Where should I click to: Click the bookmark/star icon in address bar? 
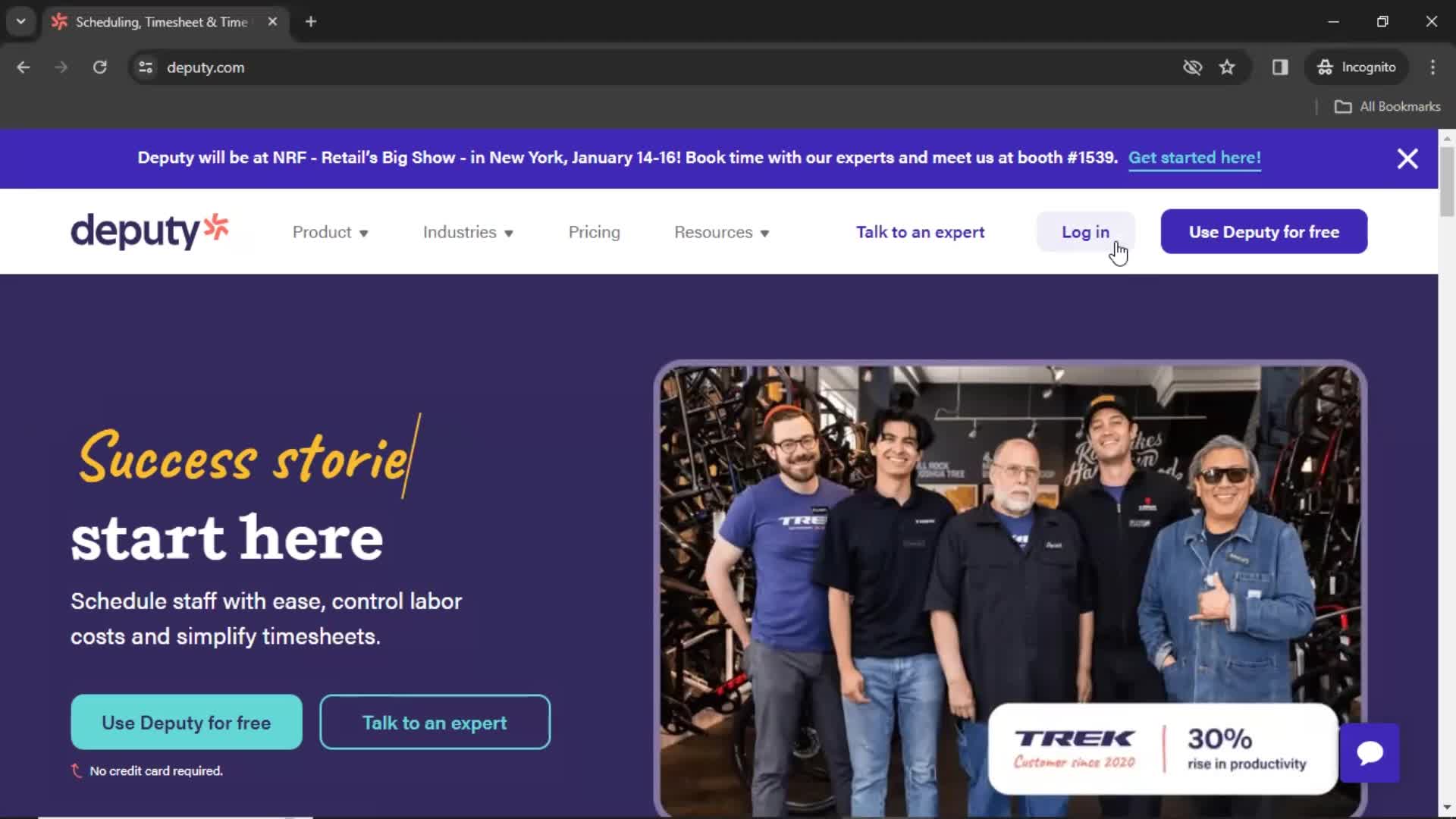coord(1228,67)
